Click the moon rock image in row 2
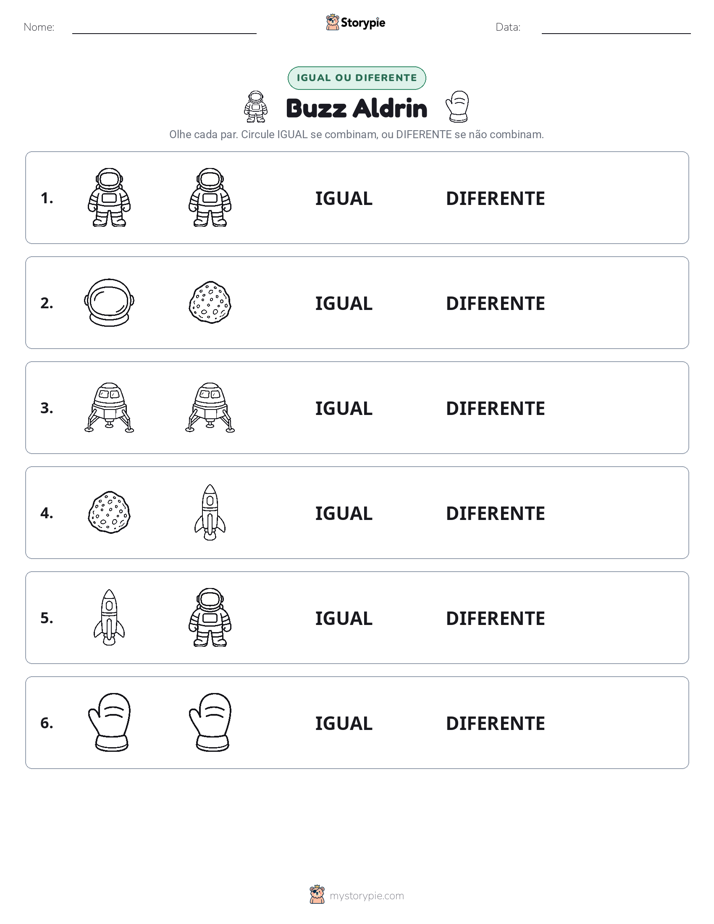Viewport: 714px width, 924px height. tap(210, 302)
